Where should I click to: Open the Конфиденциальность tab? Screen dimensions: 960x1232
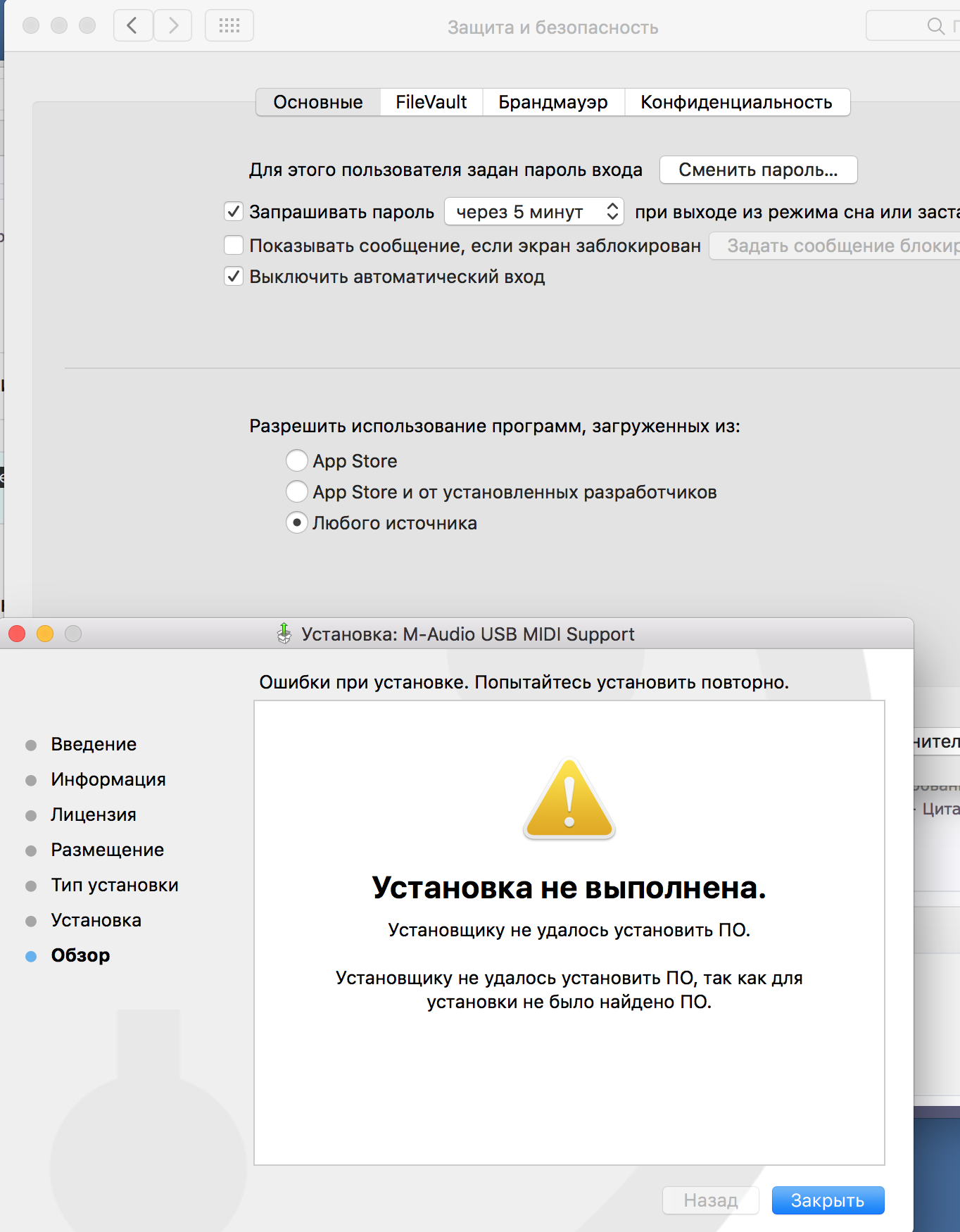737,102
